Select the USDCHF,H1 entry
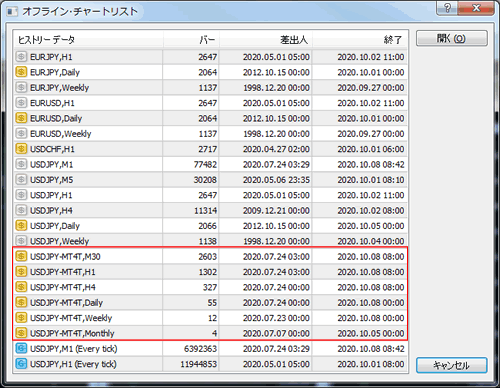500x388 pixels. [x=52, y=149]
